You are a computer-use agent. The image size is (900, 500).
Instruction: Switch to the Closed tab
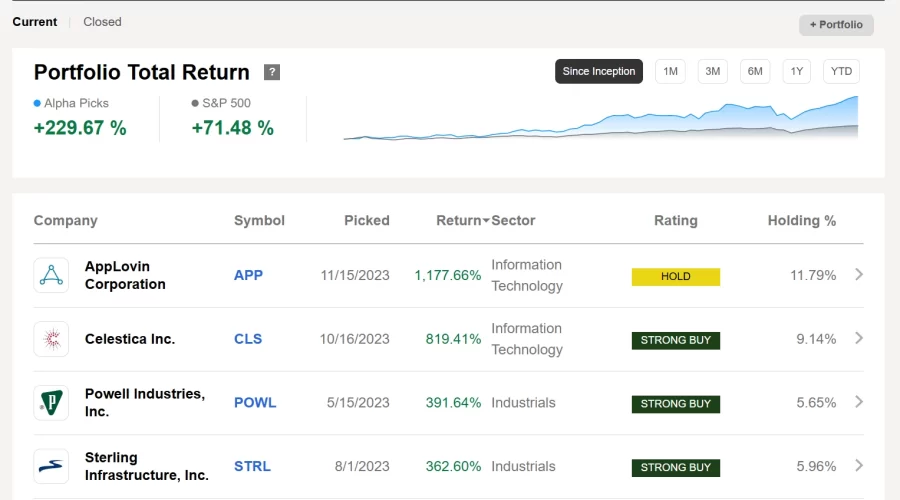click(102, 22)
